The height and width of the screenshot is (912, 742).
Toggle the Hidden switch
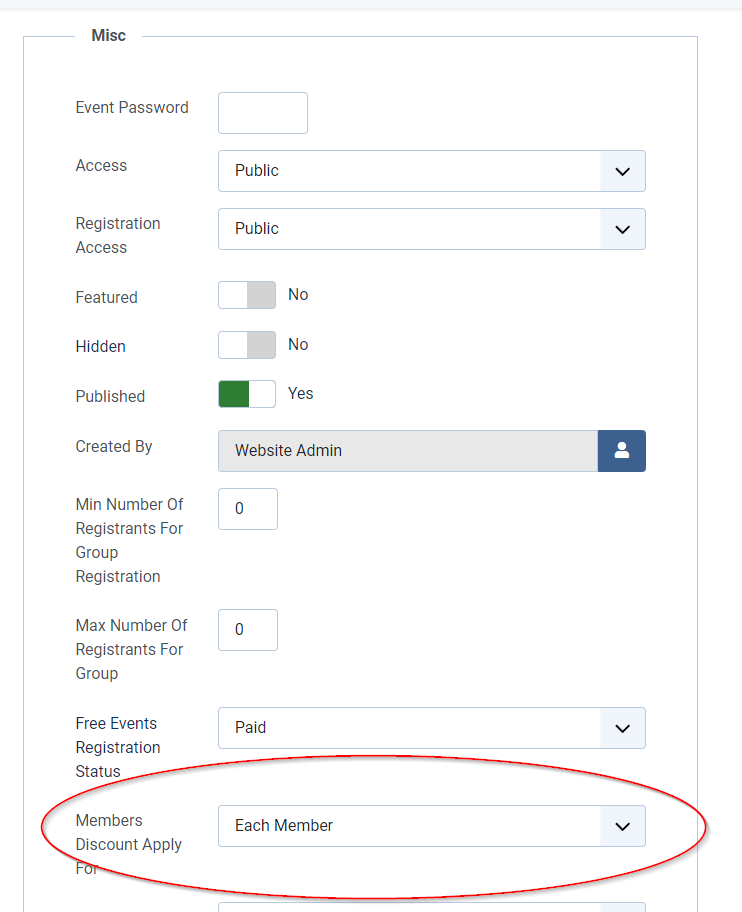click(247, 345)
